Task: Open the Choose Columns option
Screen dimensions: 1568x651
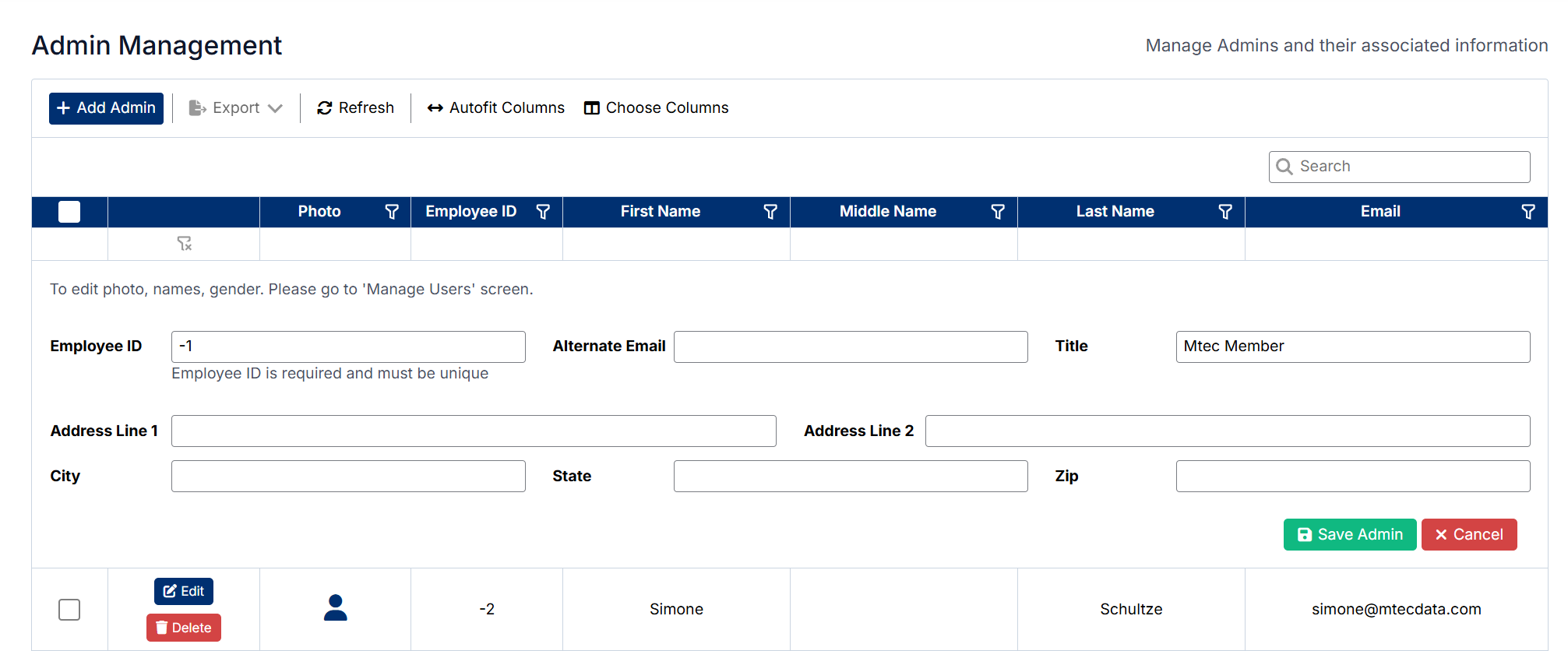Action: coord(657,108)
